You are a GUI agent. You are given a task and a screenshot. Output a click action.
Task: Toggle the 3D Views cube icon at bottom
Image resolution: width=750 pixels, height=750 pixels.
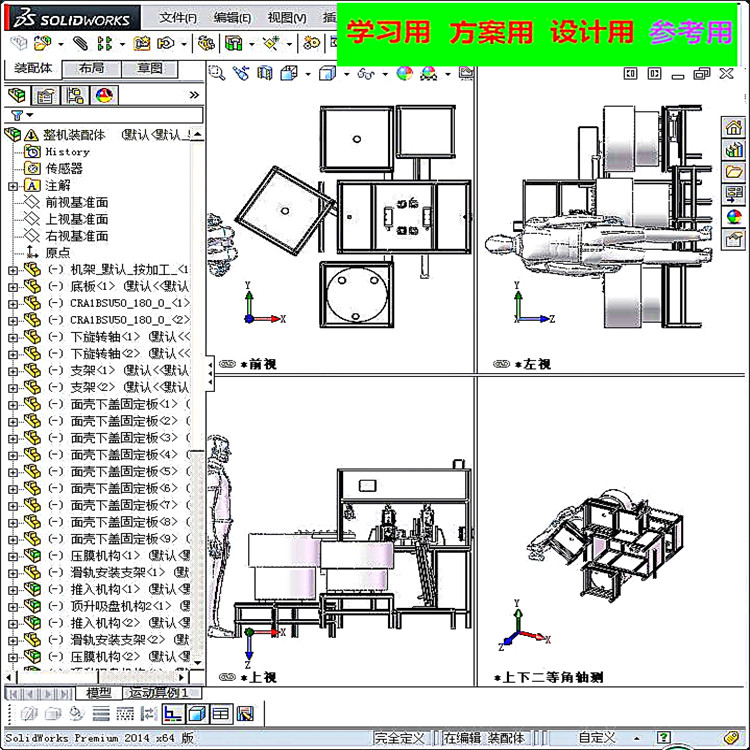click(x=197, y=714)
